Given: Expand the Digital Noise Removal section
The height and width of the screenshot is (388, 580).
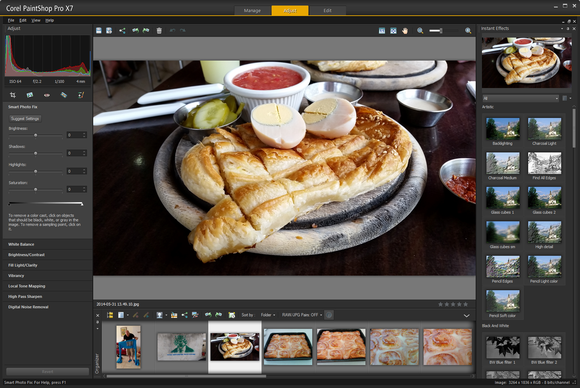Looking at the screenshot, I should (47, 307).
